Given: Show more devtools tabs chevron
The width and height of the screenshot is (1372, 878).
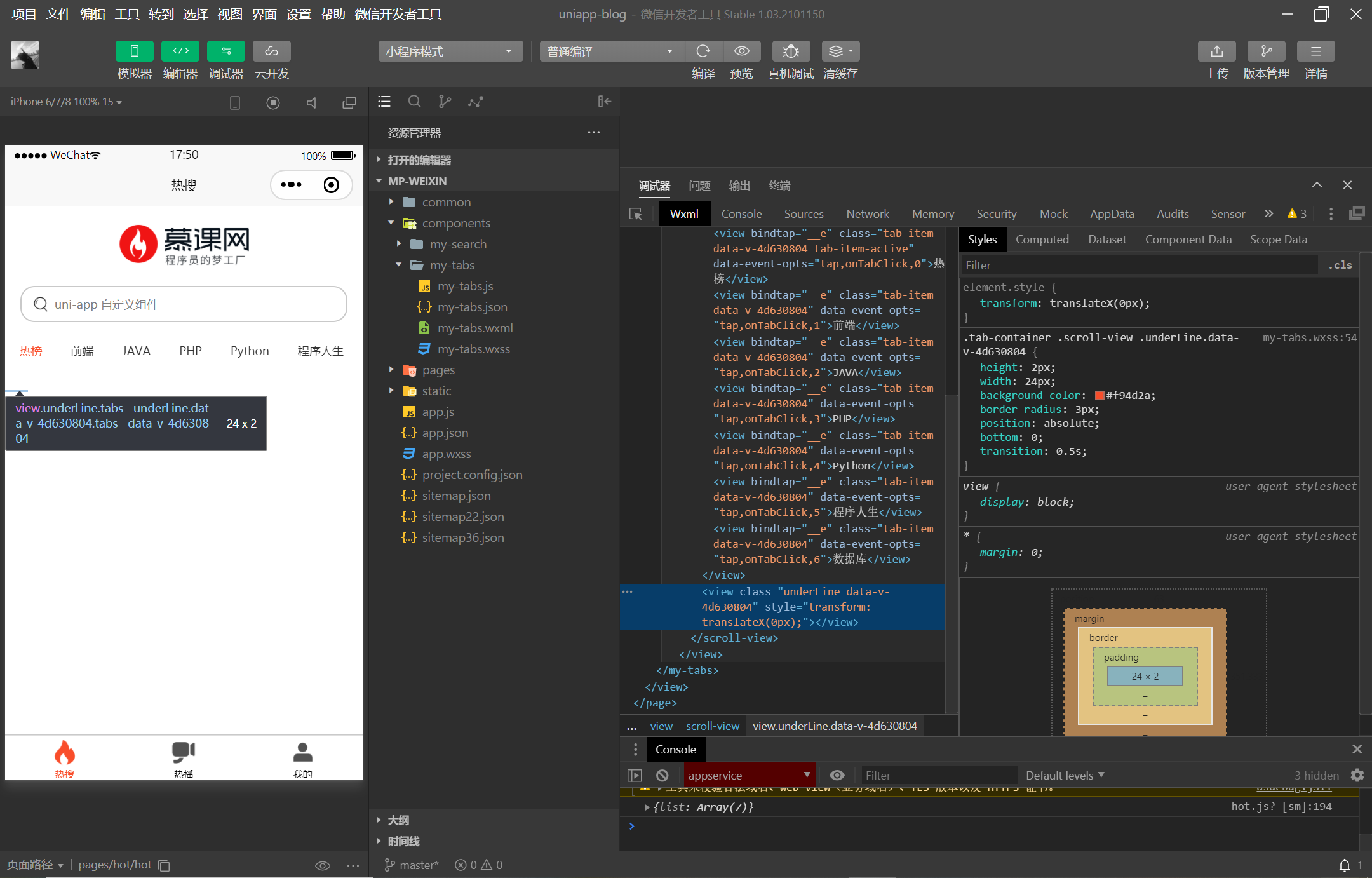Looking at the screenshot, I should 1268,213.
